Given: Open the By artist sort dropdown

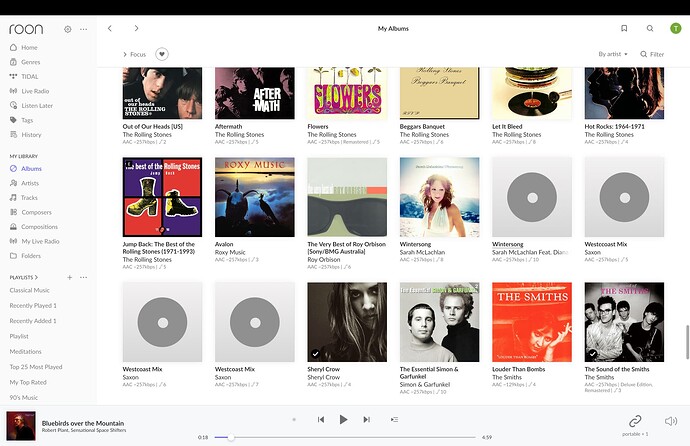Looking at the screenshot, I should pyautogui.click(x=613, y=54).
